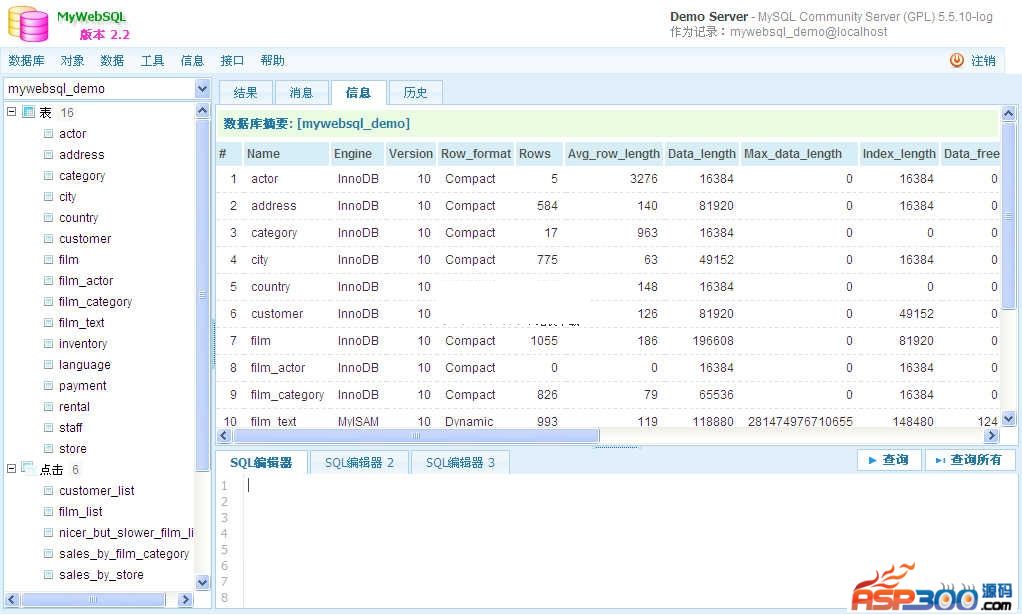Collapse the views tree node

12,469
